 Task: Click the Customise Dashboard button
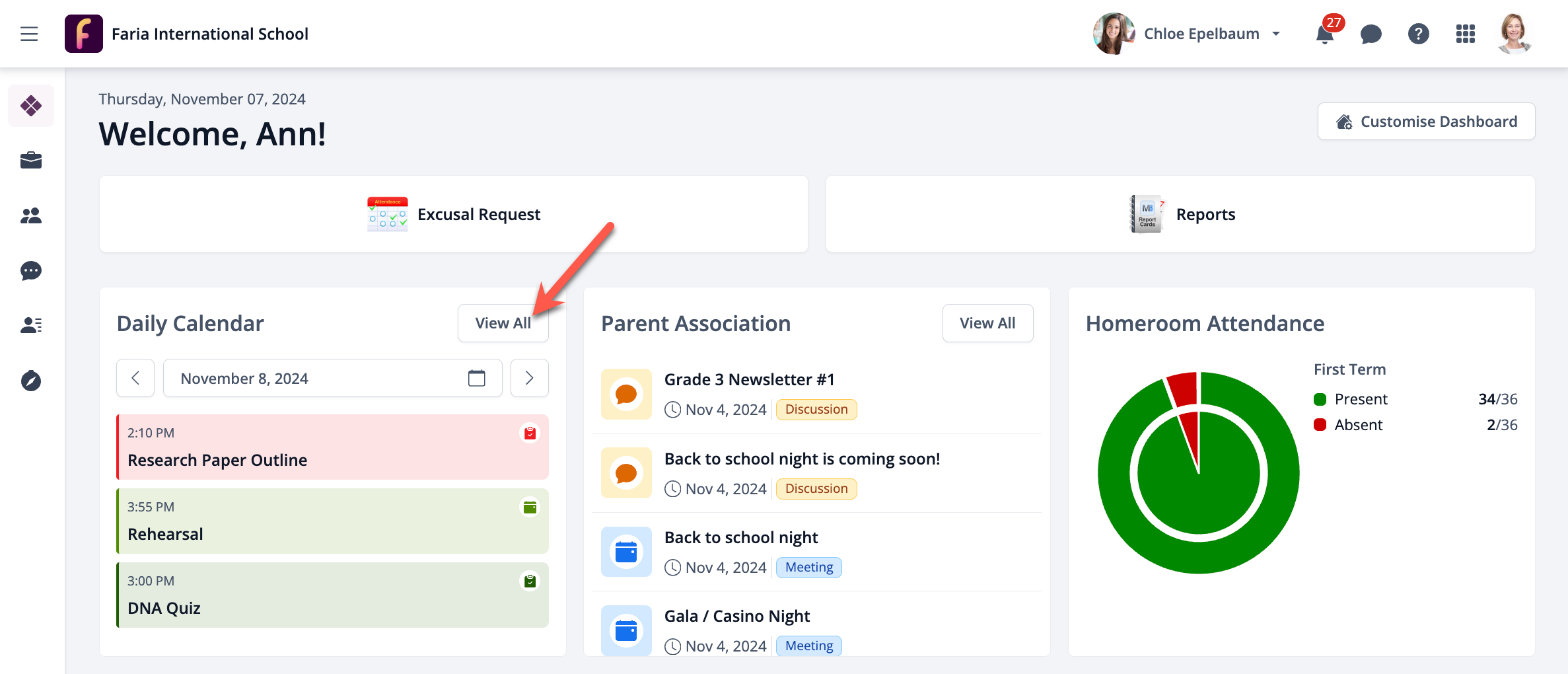click(x=1426, y=122)
